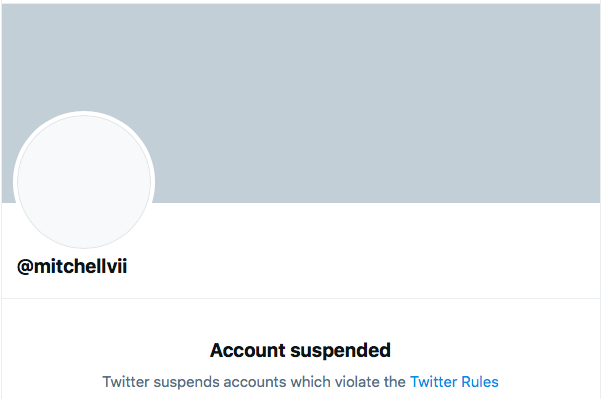This screenshot has width=608, height=399.
Task: Click the divider line below the handle
Action: [x=301, y=299]
